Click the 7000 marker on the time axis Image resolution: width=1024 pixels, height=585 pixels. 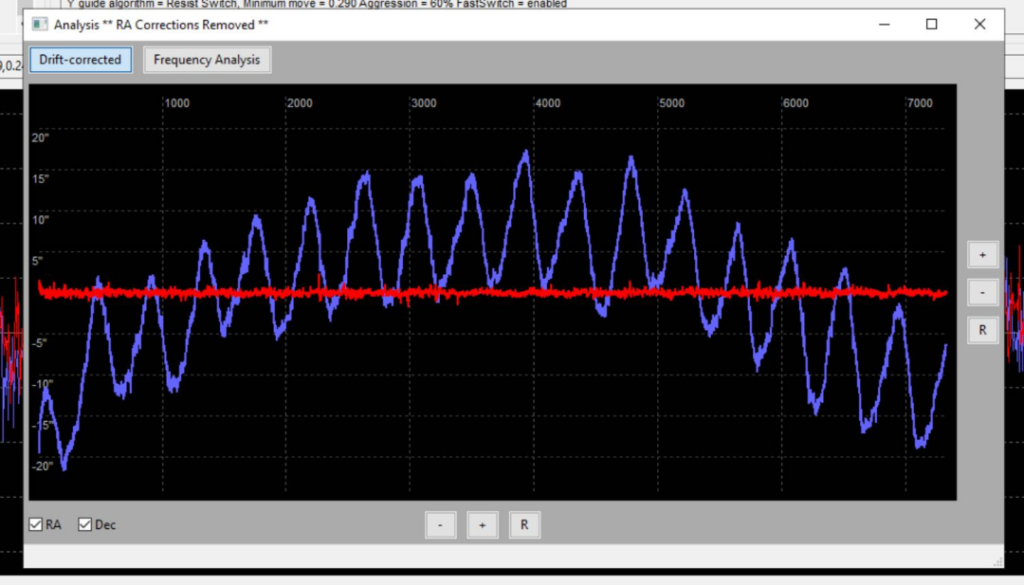click(x=919, y=103)
